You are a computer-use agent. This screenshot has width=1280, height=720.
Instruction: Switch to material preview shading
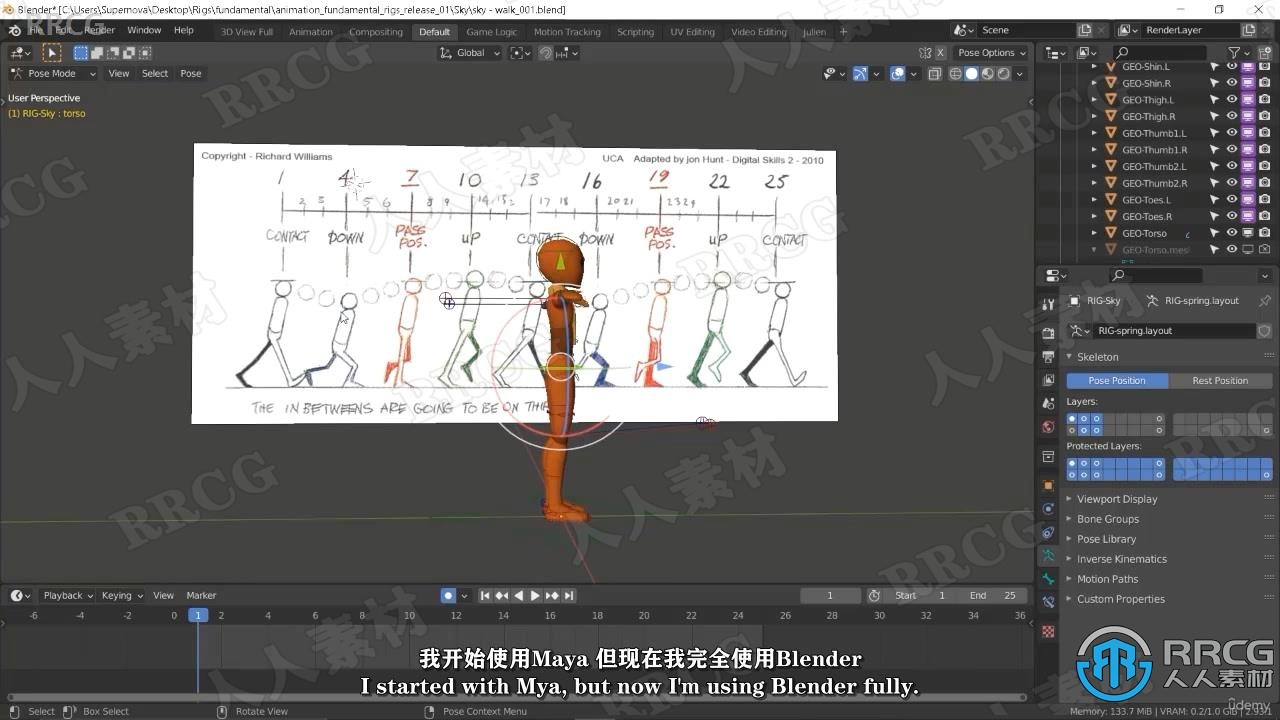[988, 74]
